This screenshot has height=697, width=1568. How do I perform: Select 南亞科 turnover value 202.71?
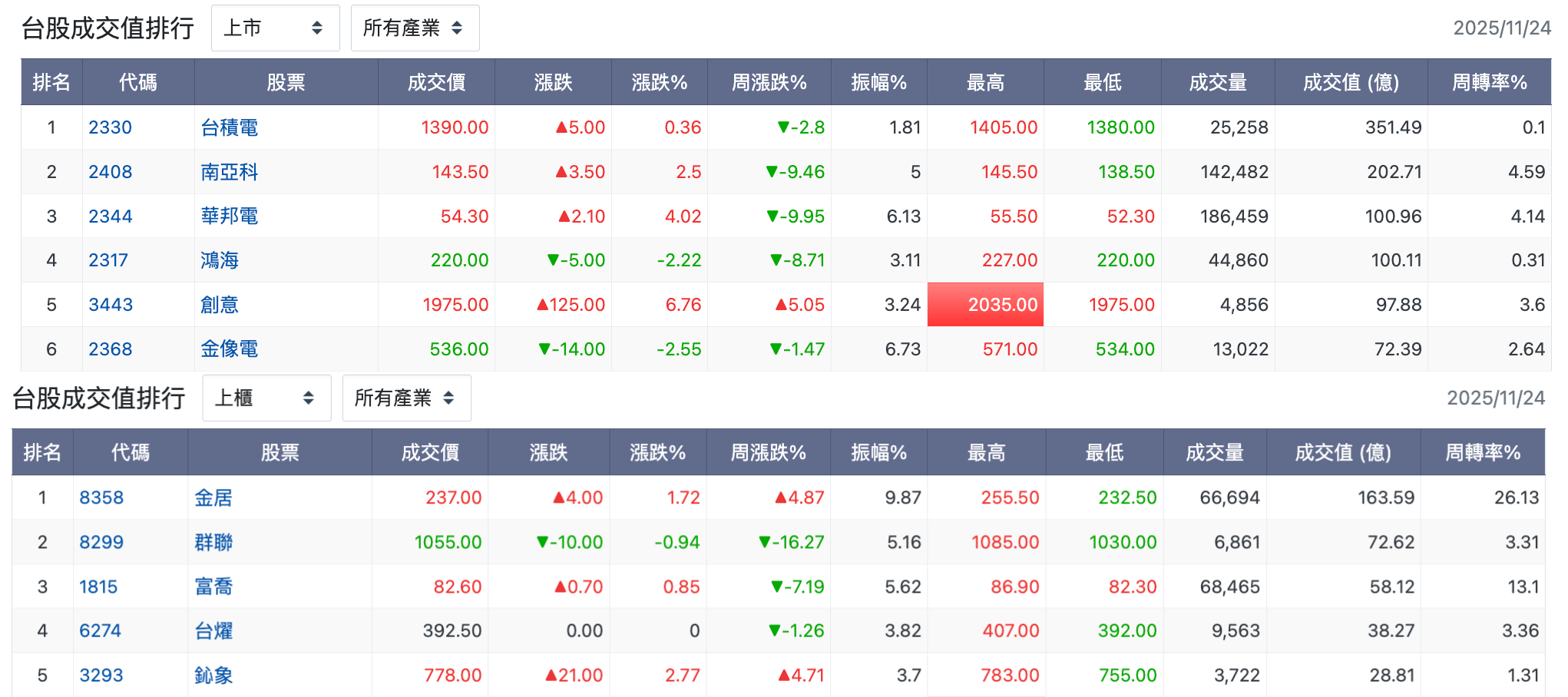tap(1394, 172)
